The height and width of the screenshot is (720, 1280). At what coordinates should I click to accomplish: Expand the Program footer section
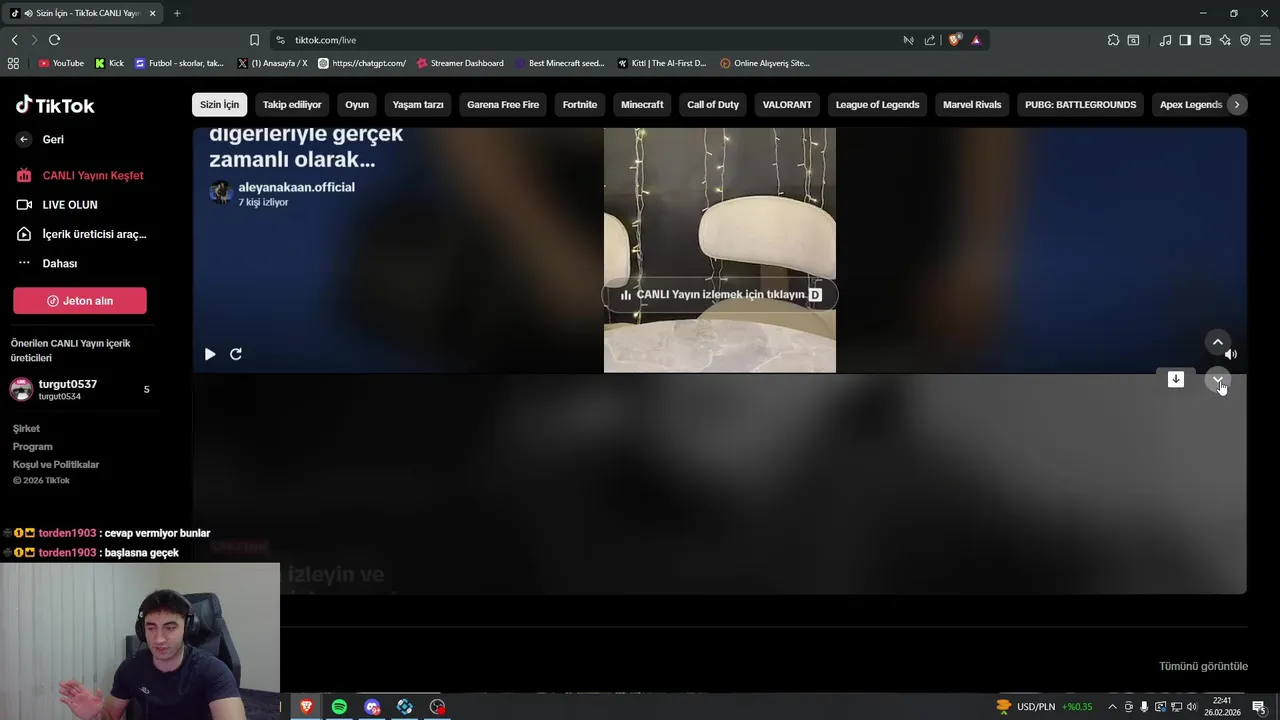(x=32, y=447)
